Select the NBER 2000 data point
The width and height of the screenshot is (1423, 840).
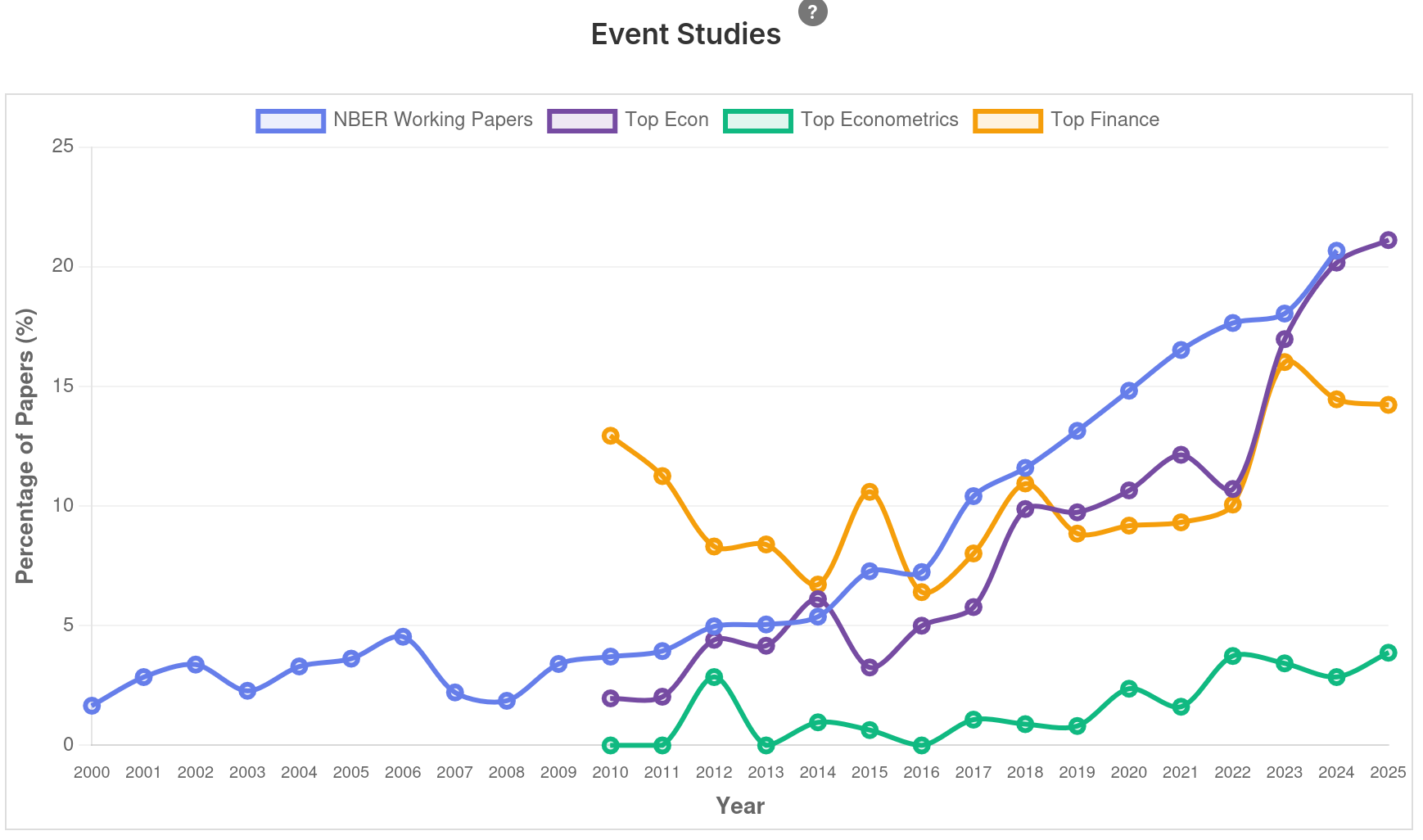click(x=92, y=706)
